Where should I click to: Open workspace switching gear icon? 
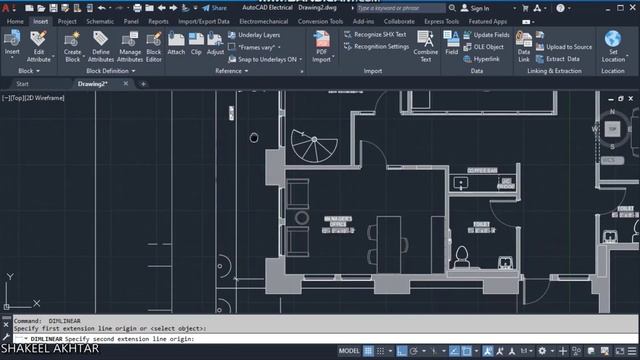click(542, 351)
